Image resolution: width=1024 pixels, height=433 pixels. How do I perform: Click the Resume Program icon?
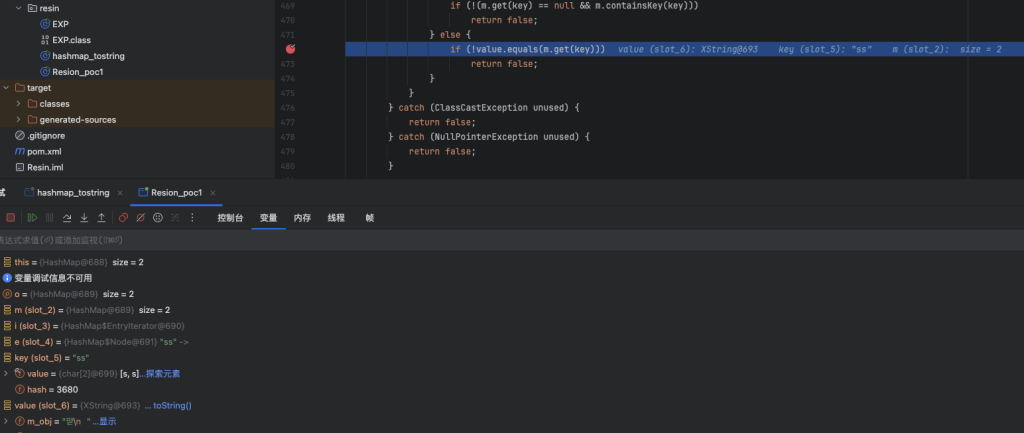[33, 217]
